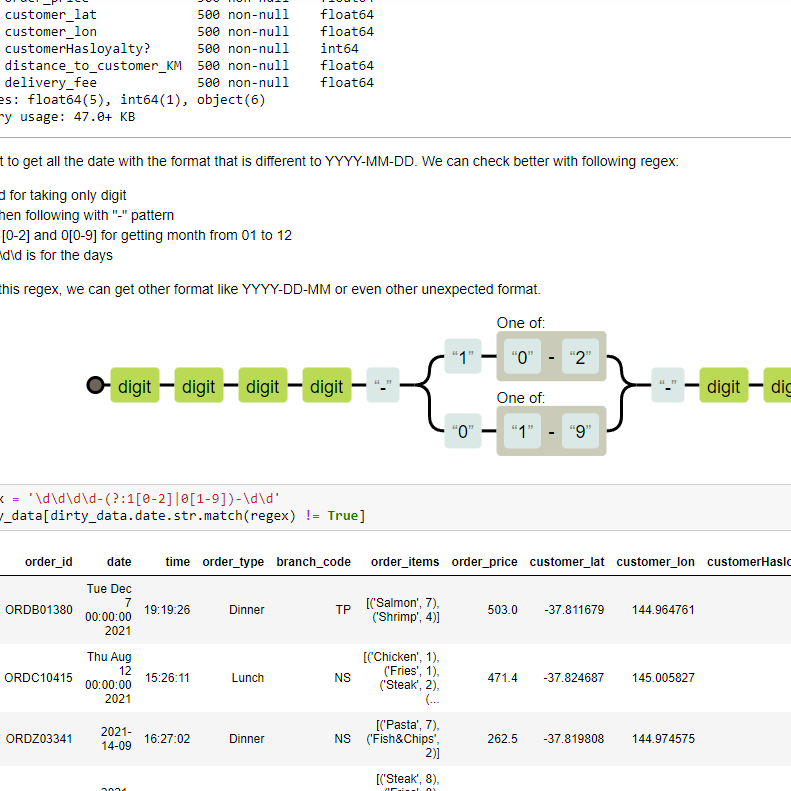Click the literal "1" node in the upper branch
791x791 pixels.
click(x=462, y=357)
